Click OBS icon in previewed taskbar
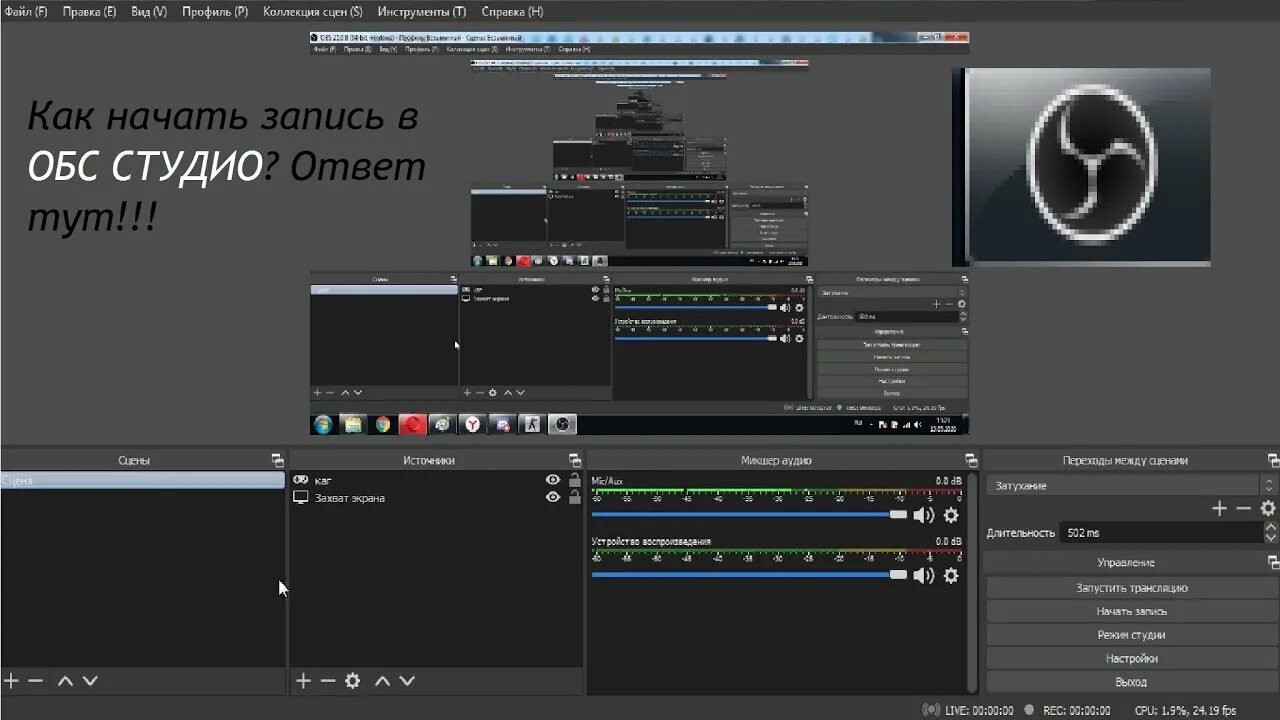The image size is (1280, 720). [x=563, y=424]
